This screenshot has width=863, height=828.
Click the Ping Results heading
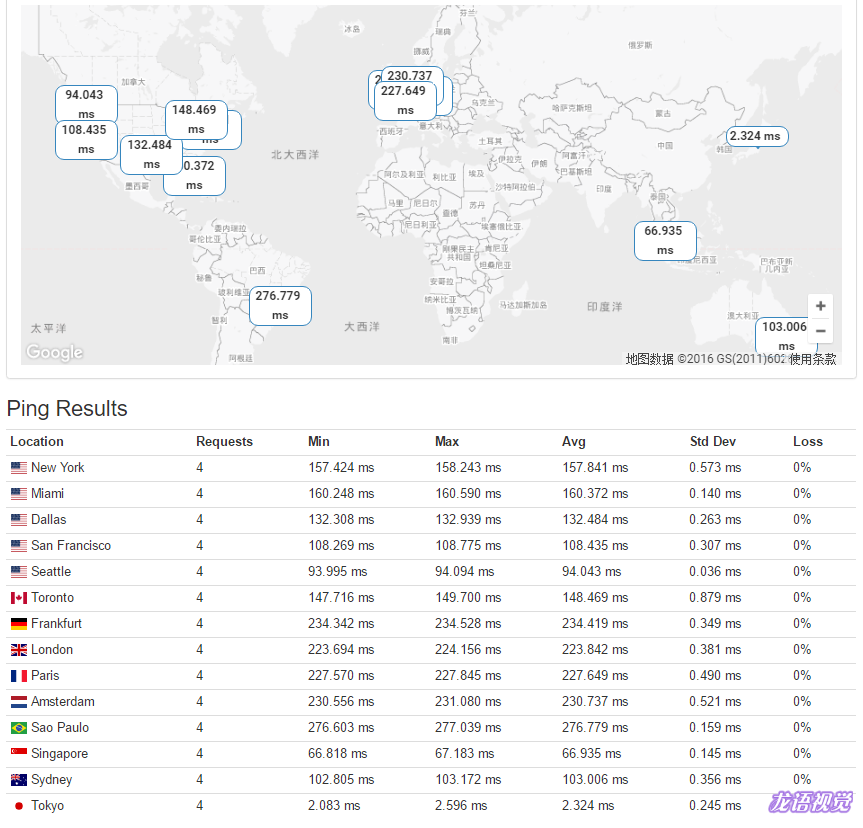point(67,408)
